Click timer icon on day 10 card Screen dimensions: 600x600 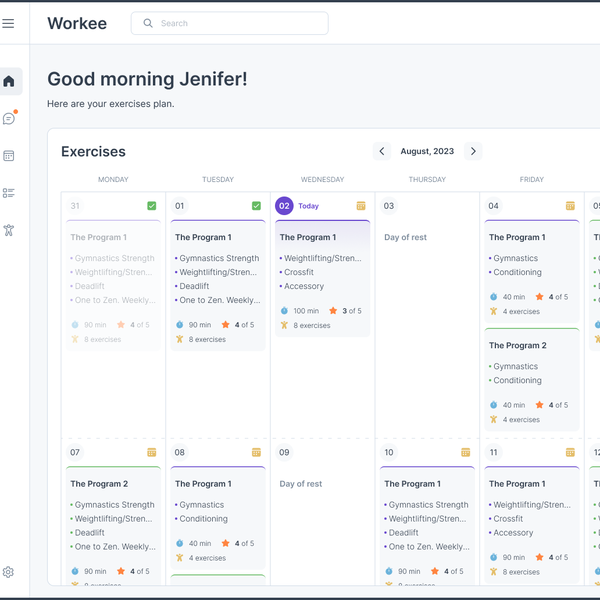tap(389, 571)
